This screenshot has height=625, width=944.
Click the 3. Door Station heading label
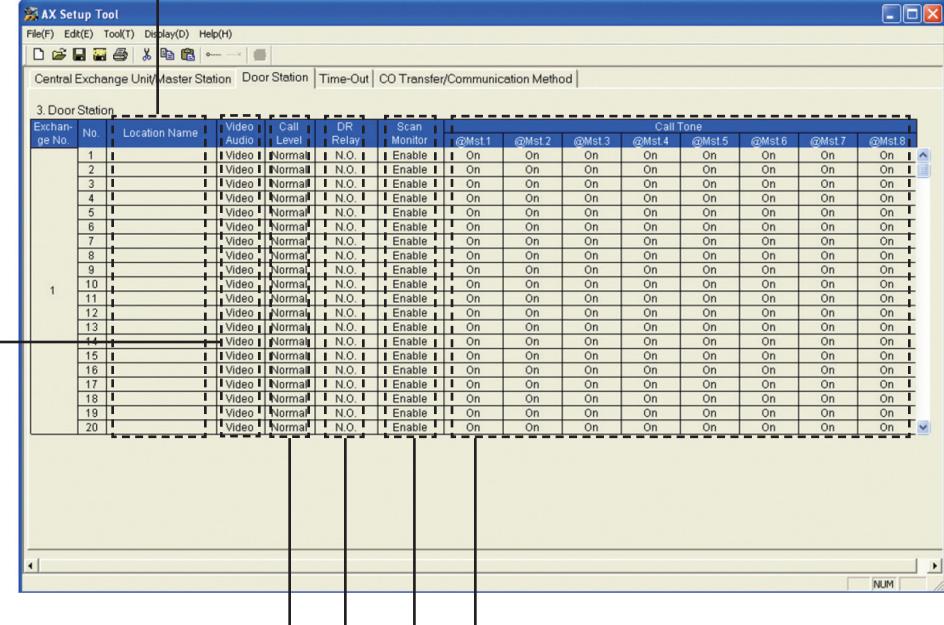coord(75,110)
